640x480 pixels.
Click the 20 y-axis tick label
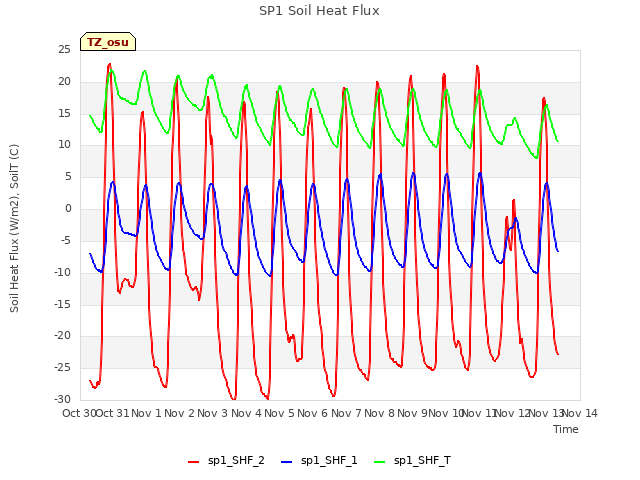point(64,82)
